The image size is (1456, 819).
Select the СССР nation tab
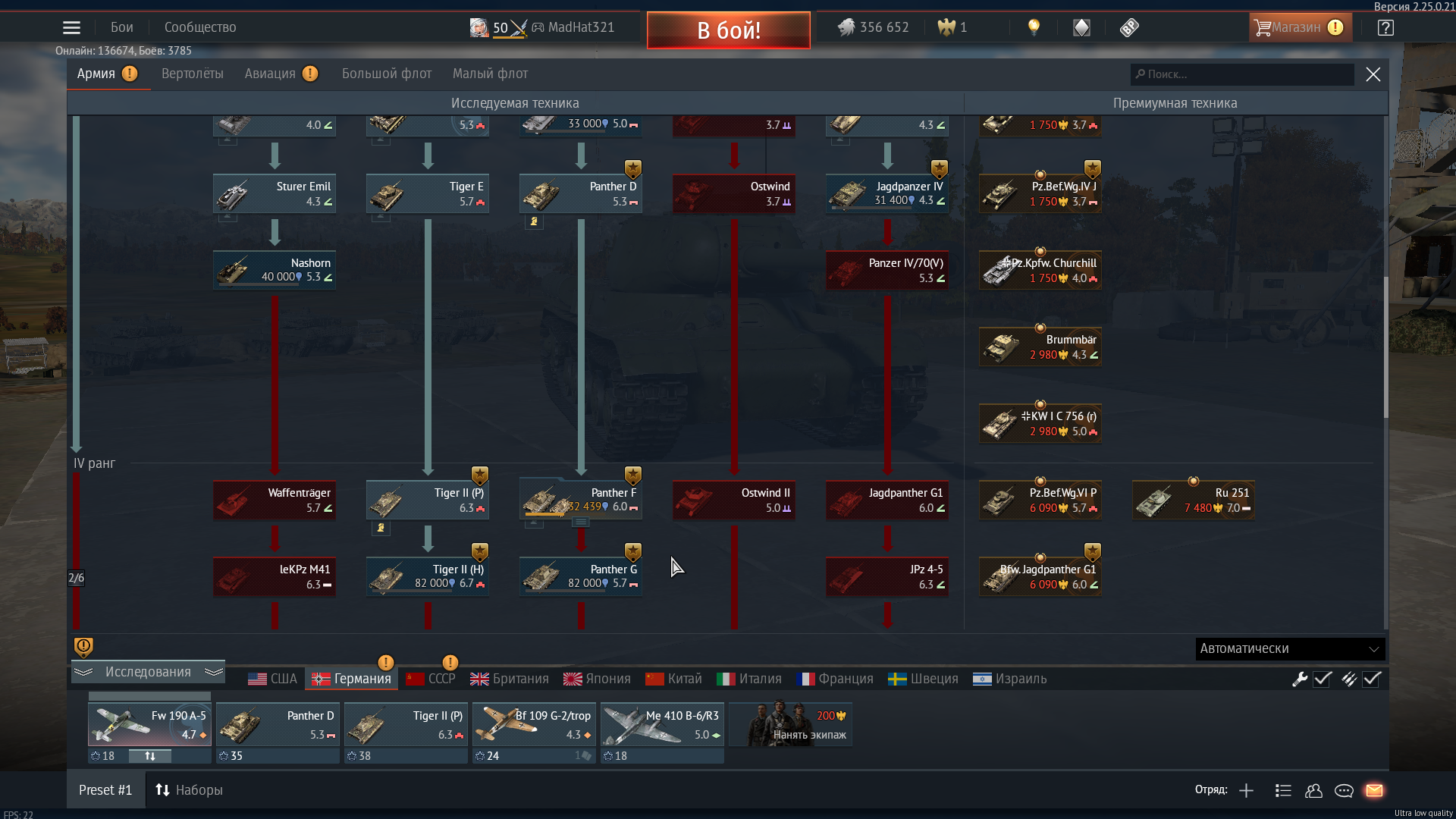coord(431,679)
